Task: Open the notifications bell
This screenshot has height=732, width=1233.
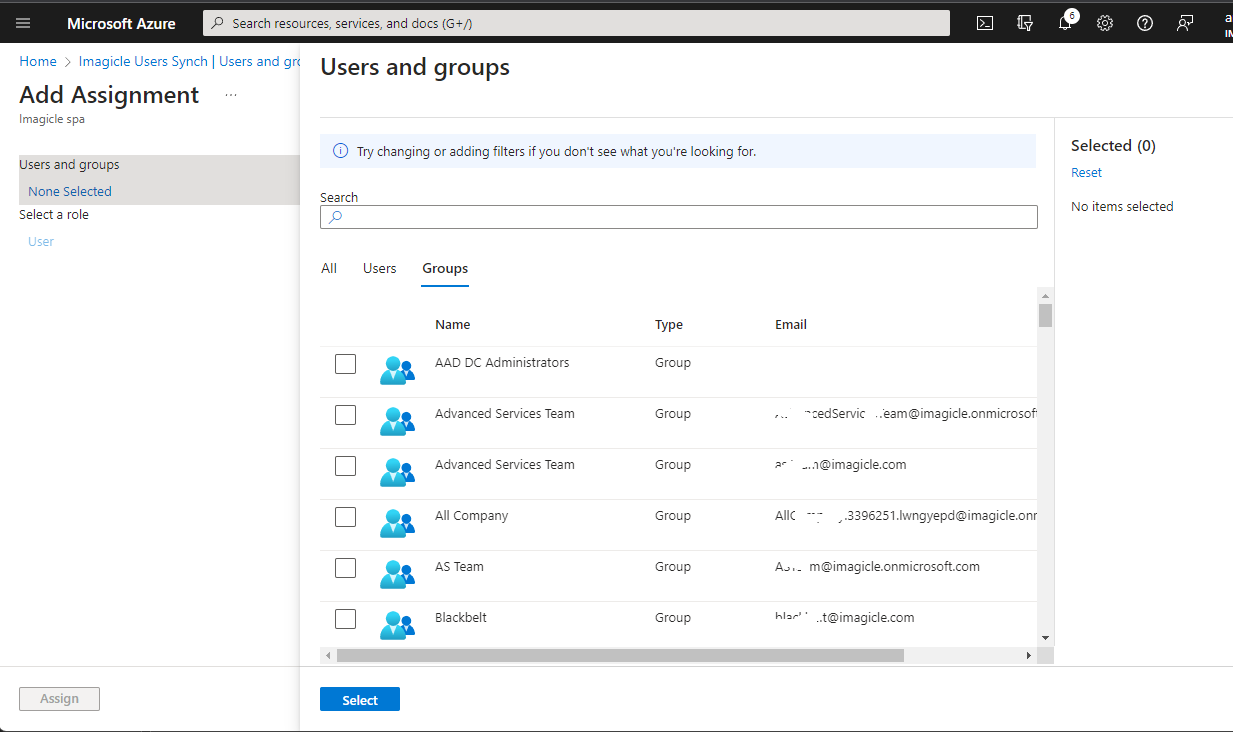Action: tap(1065, 23)
